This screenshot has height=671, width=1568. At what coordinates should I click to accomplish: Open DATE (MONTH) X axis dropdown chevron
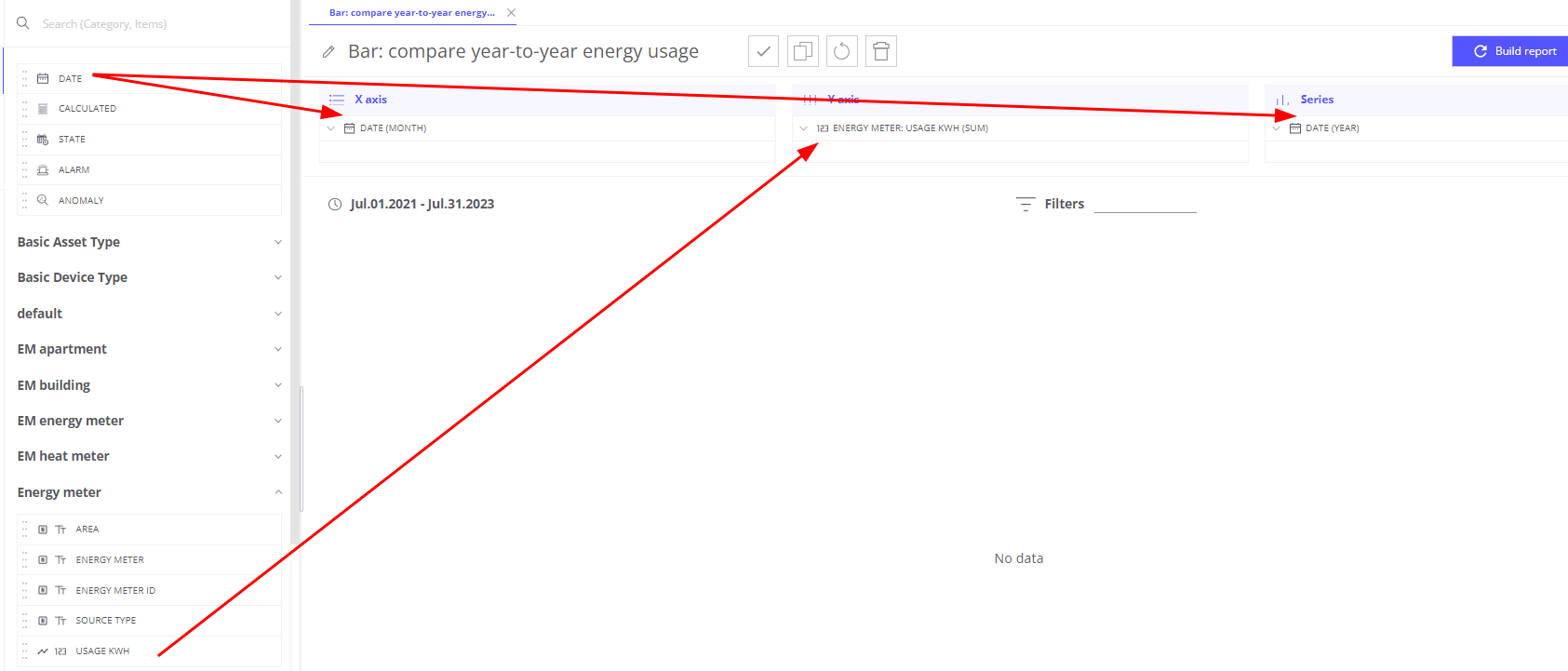tap(331, 128)
